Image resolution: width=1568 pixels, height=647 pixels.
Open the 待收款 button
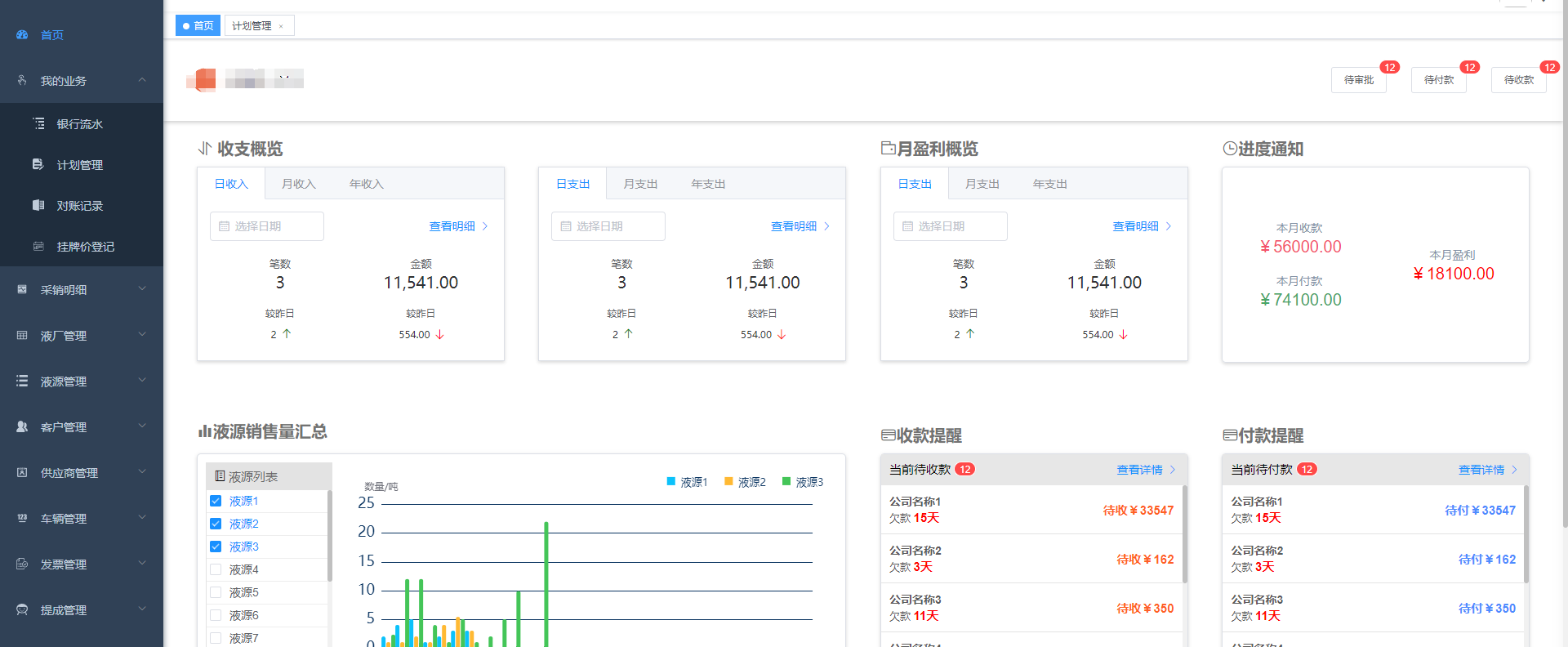point(1519,80)
